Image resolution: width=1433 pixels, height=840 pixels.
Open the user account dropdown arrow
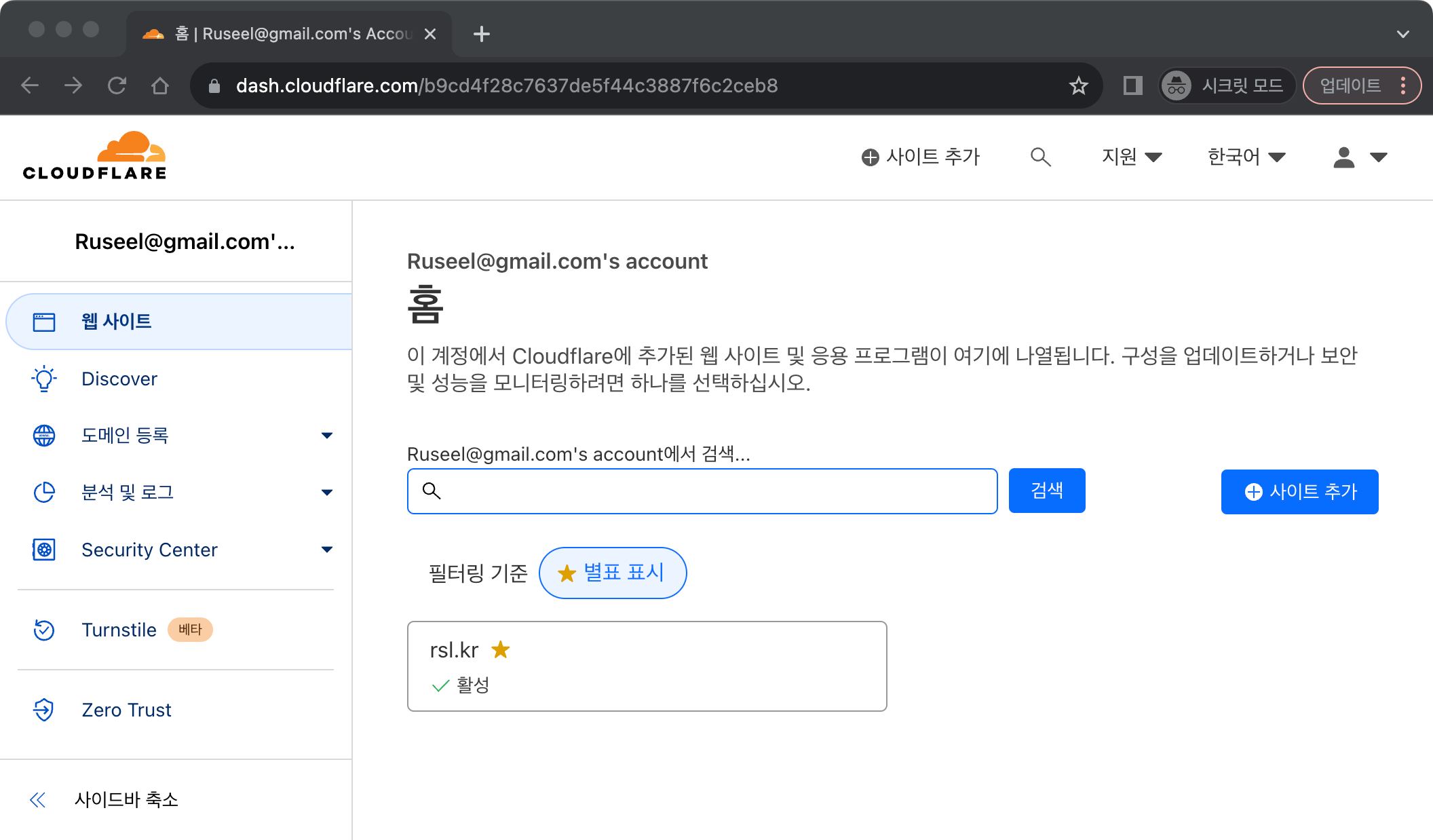(x=1378, y=157)
